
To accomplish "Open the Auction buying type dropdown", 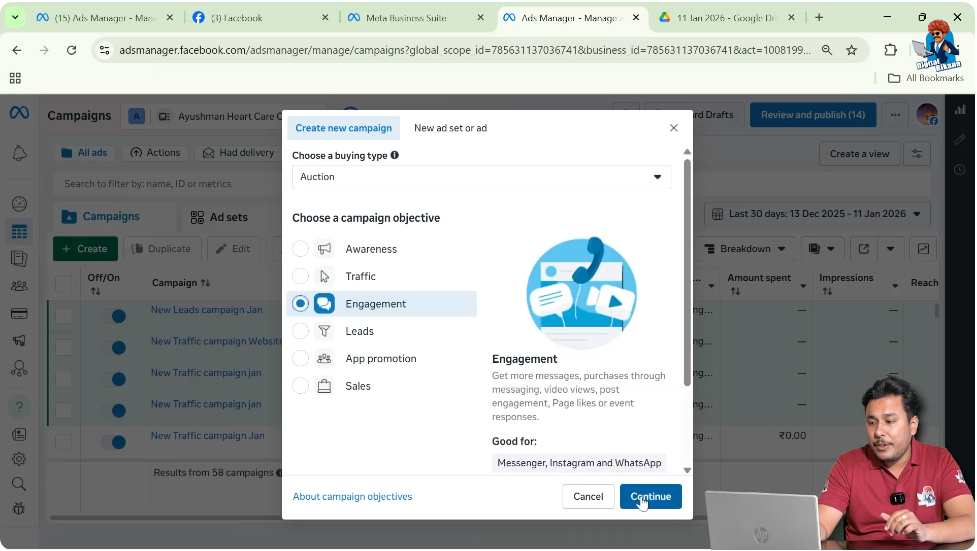I will point(482,177).
